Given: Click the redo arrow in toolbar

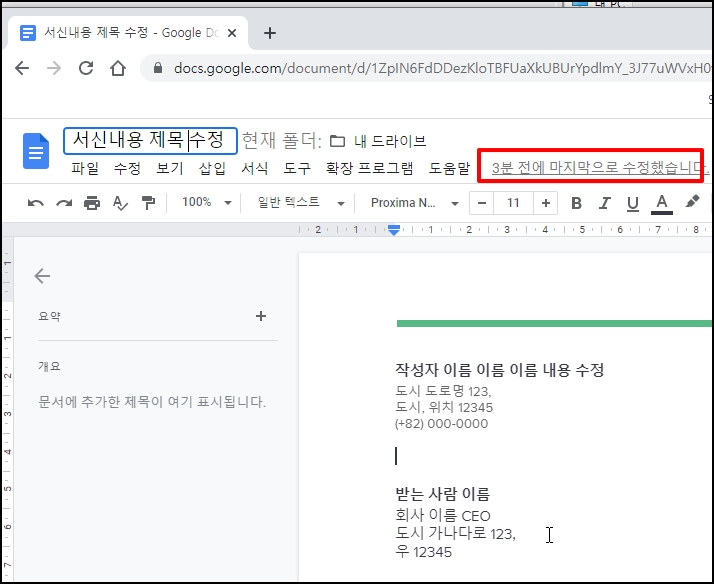Looking at the screenshot, I should pyautogui.click(x=64, y=203).
